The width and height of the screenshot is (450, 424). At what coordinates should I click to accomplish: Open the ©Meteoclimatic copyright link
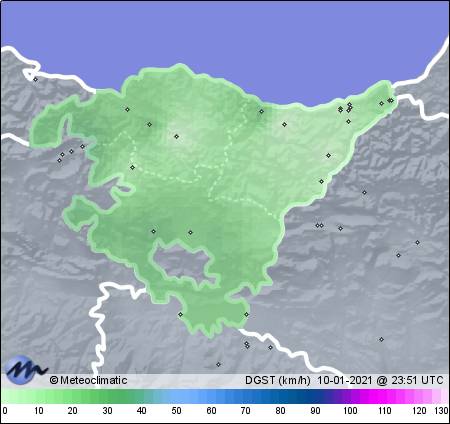(88, 380)
